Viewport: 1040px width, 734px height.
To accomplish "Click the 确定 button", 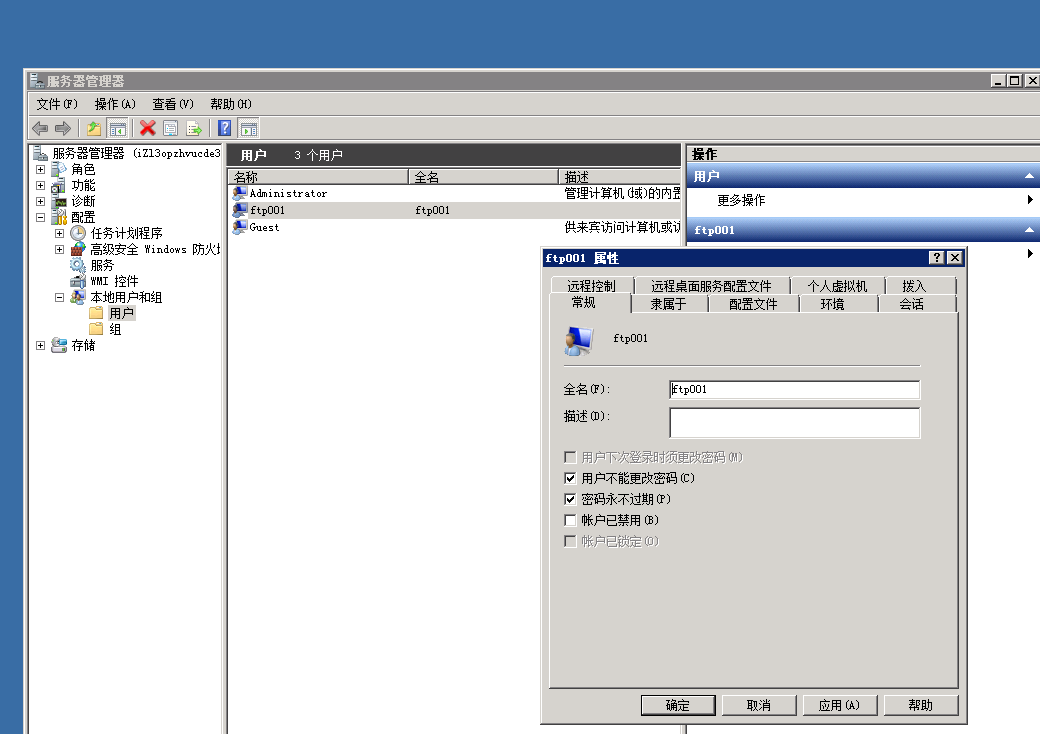I will coord(678,705).
